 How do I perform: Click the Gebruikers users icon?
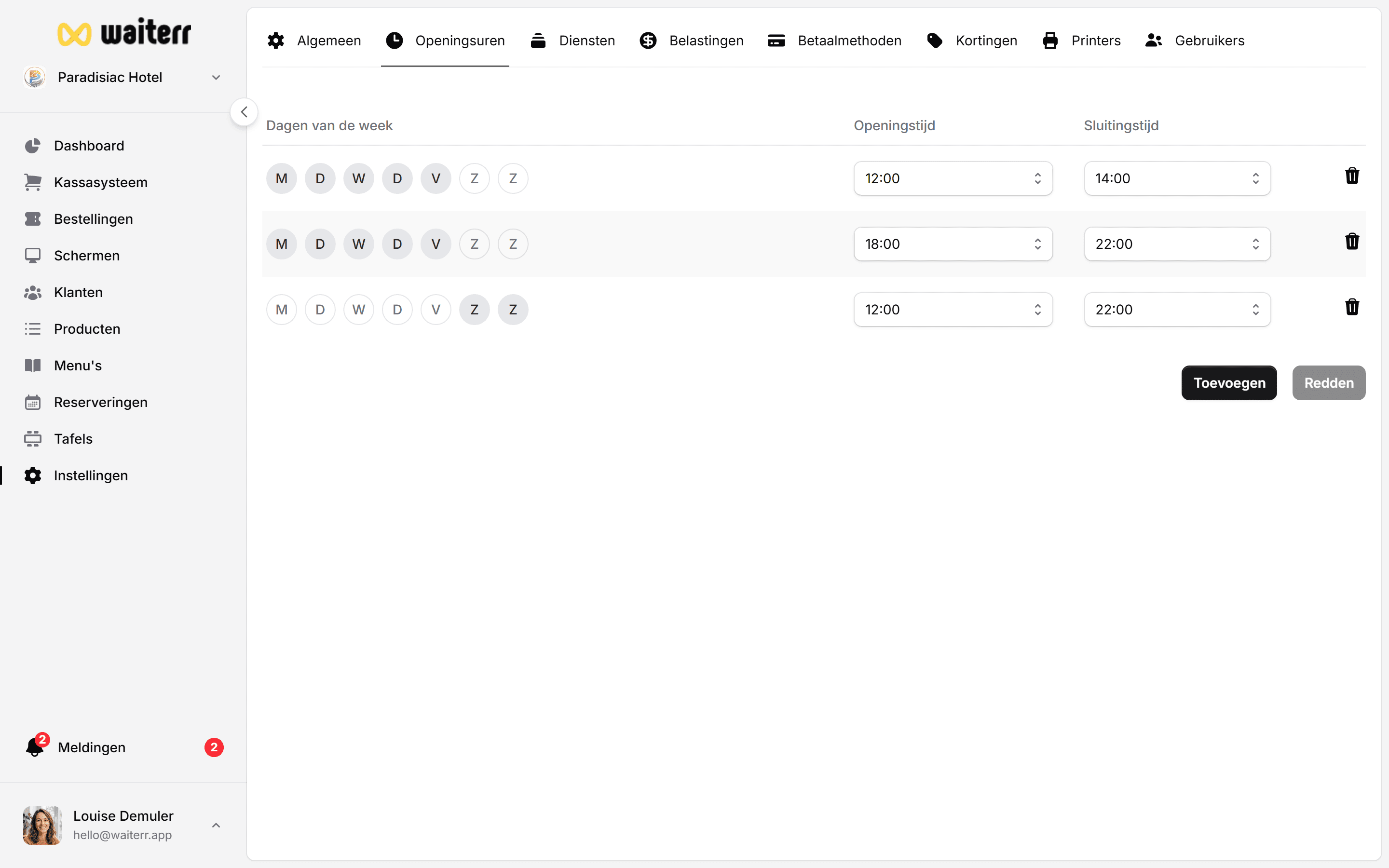(1154, 41)
